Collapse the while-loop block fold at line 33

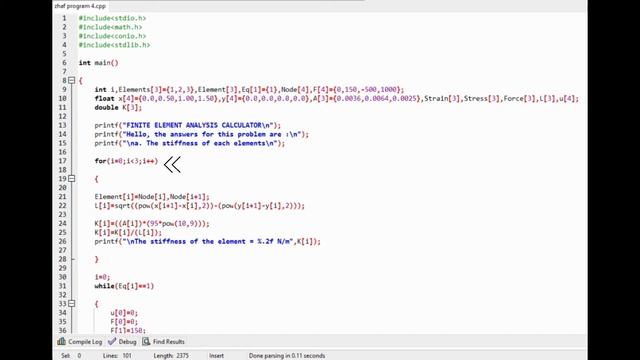71,303
